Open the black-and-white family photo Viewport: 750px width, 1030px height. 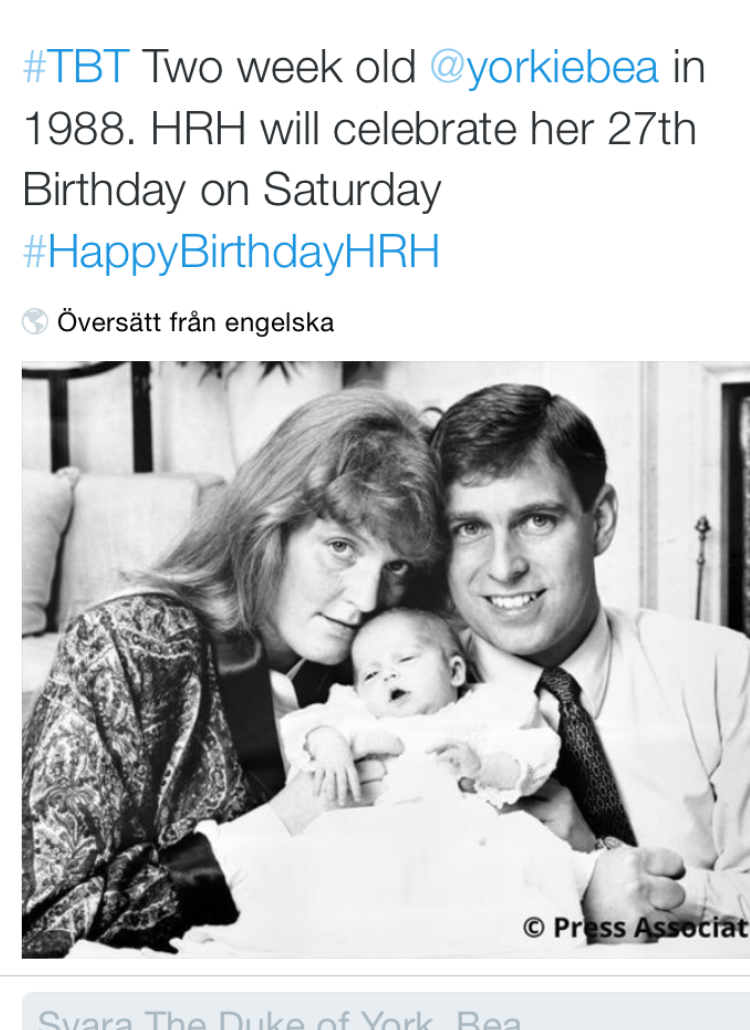tap(386, 659)
